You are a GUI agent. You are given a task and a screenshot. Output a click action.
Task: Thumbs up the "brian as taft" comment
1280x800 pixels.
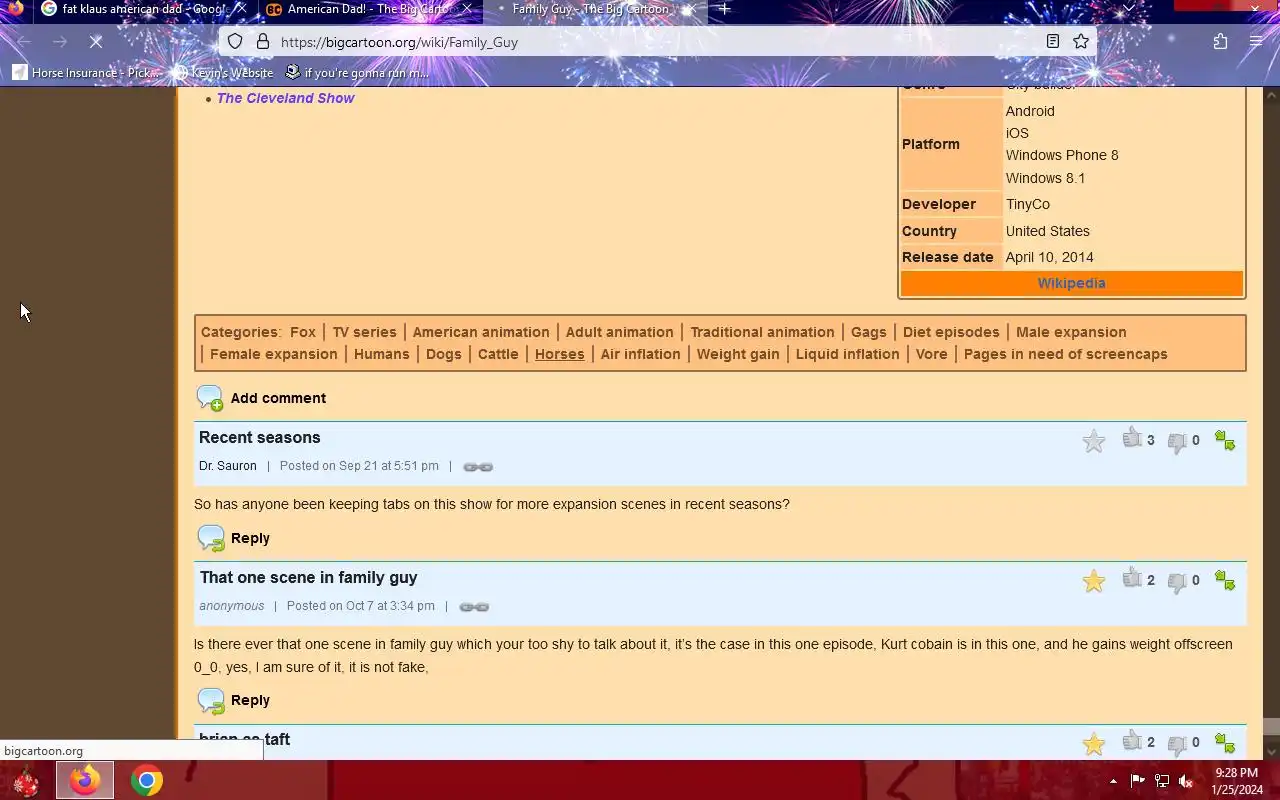pyautogui.click(x=1132, y=741)
